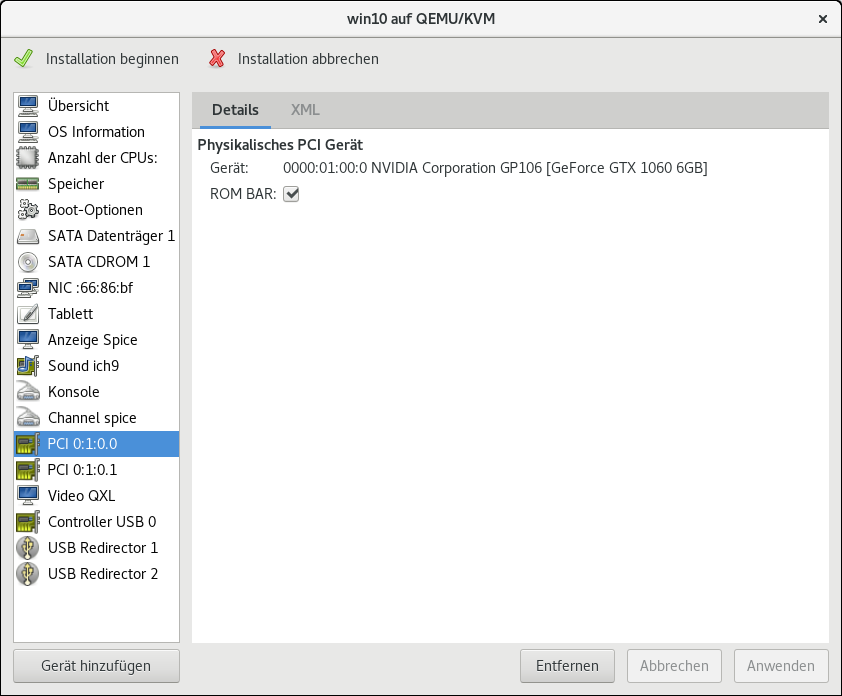Select the Tablett entry text
This screenshot has height=696, width=842.
coord(70,314)
